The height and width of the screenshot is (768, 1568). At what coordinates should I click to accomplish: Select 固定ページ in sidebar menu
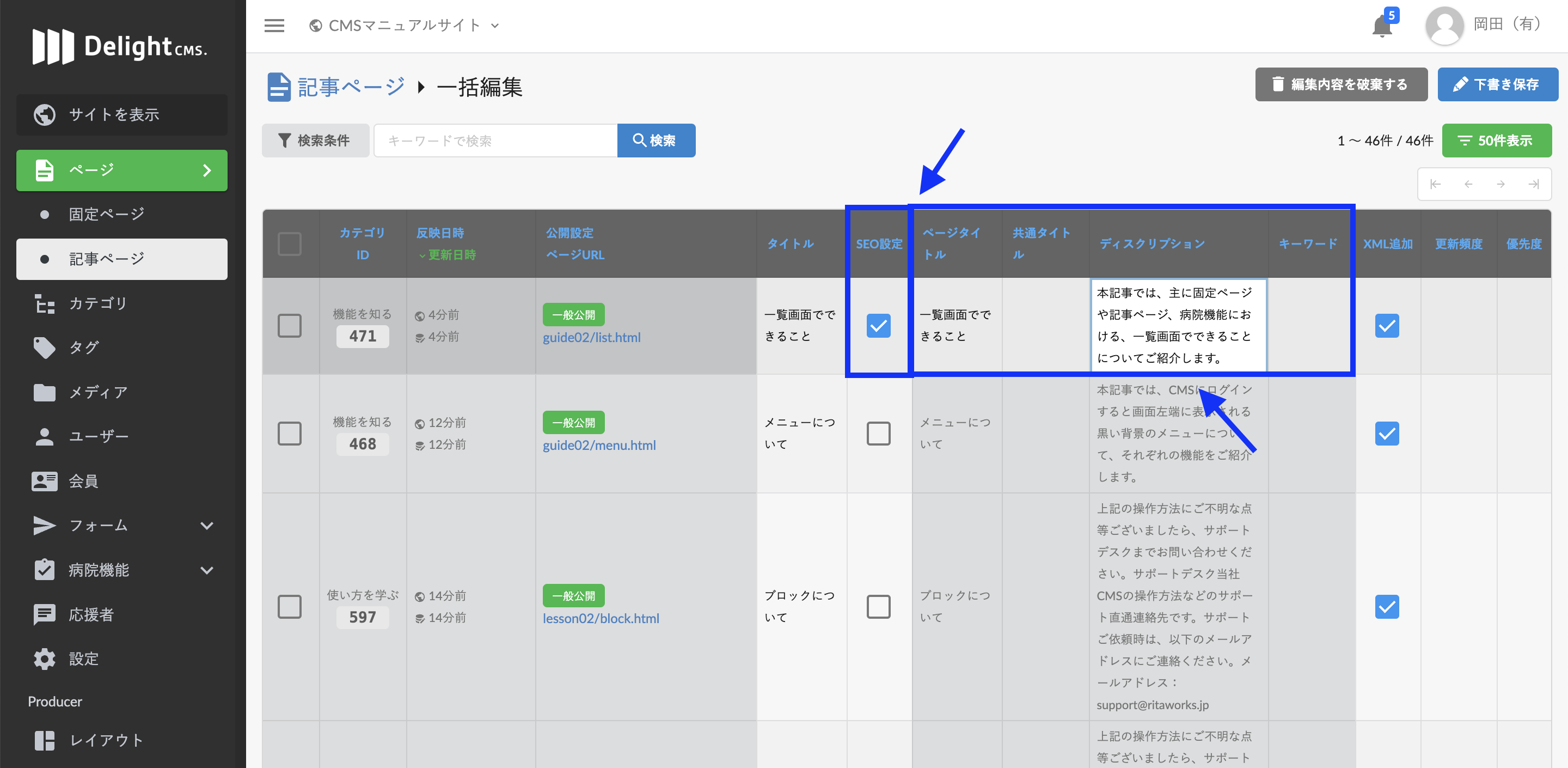(107, 215)
